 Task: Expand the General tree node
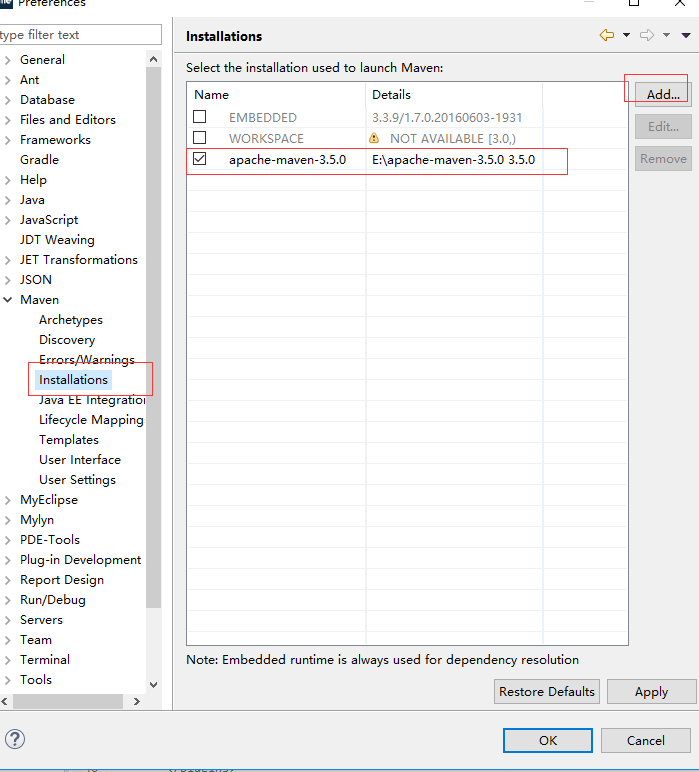coord(7,60)
